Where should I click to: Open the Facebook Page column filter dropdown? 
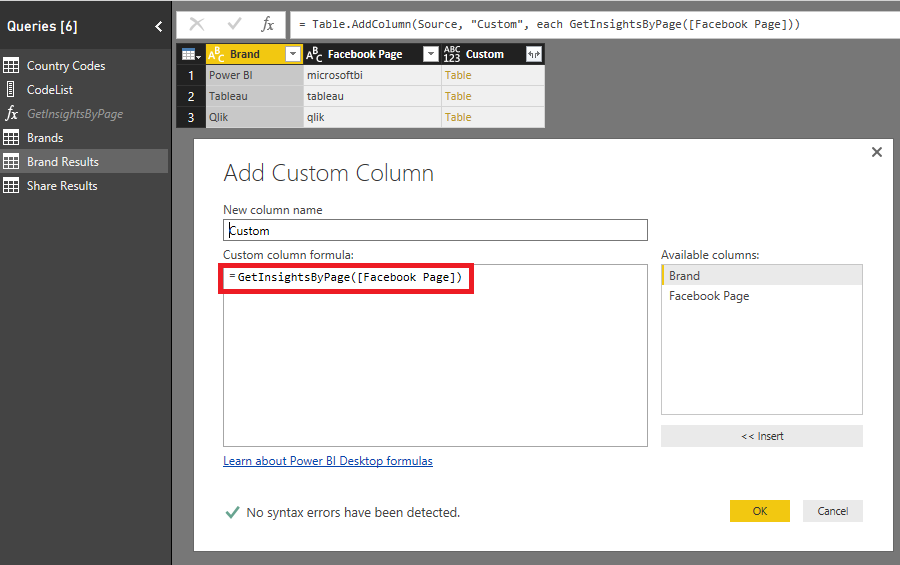[430, 54]
